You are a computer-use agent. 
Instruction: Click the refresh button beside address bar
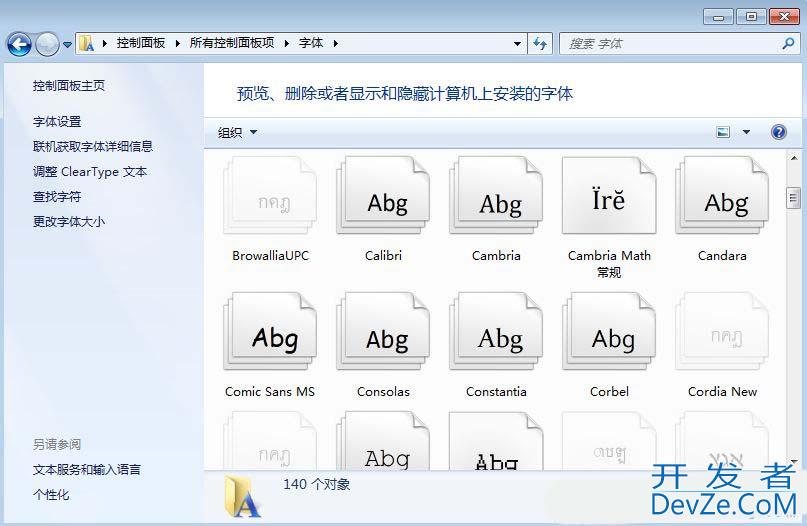tap(540, 44)
